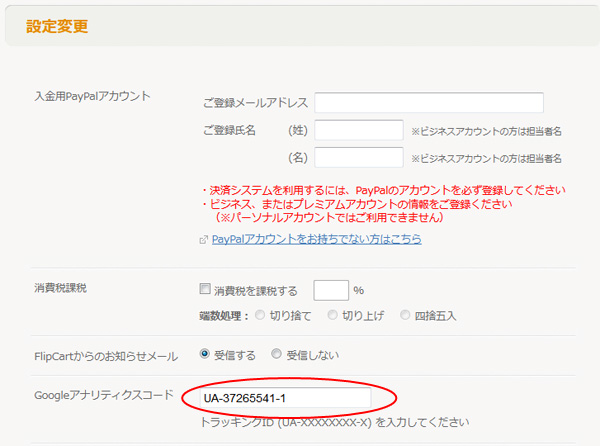The width and height of the screenshot is (600, 446).
Task: Click the Googleアナリティクスコード label
Action: coord(104,395)
